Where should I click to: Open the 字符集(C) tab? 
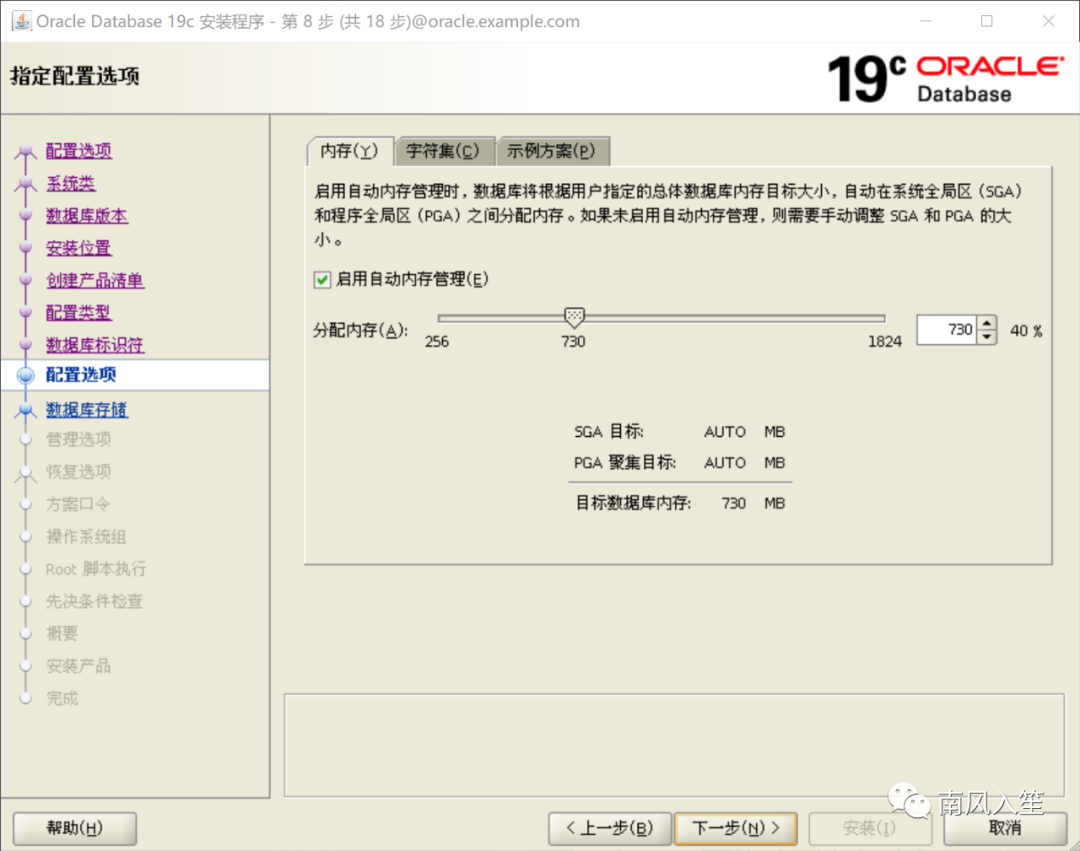point(443,151)
